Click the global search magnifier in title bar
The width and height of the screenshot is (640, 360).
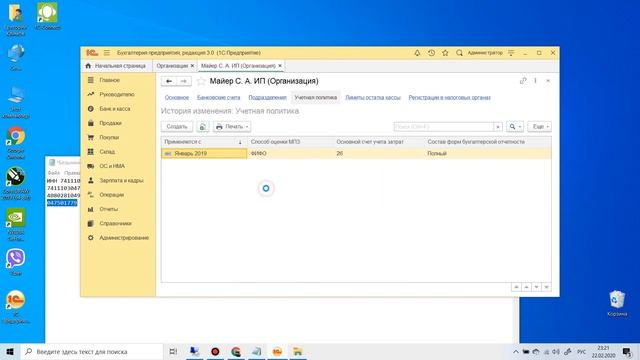[x=459, y=53]
